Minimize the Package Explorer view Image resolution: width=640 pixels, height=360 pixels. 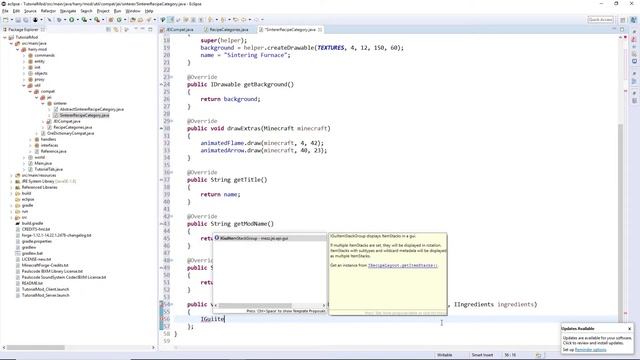[143, 29]
